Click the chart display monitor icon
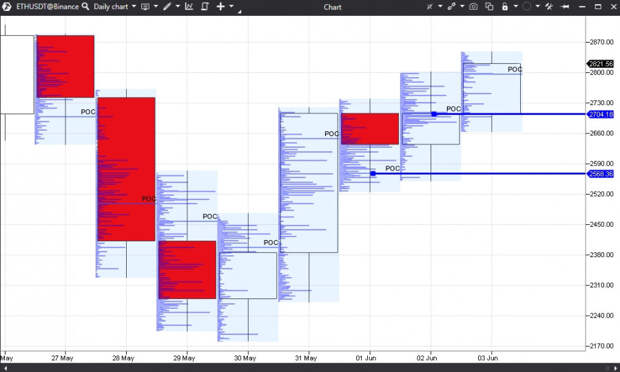This screenshot has width=620, height=372. click(x=146, y=7)
